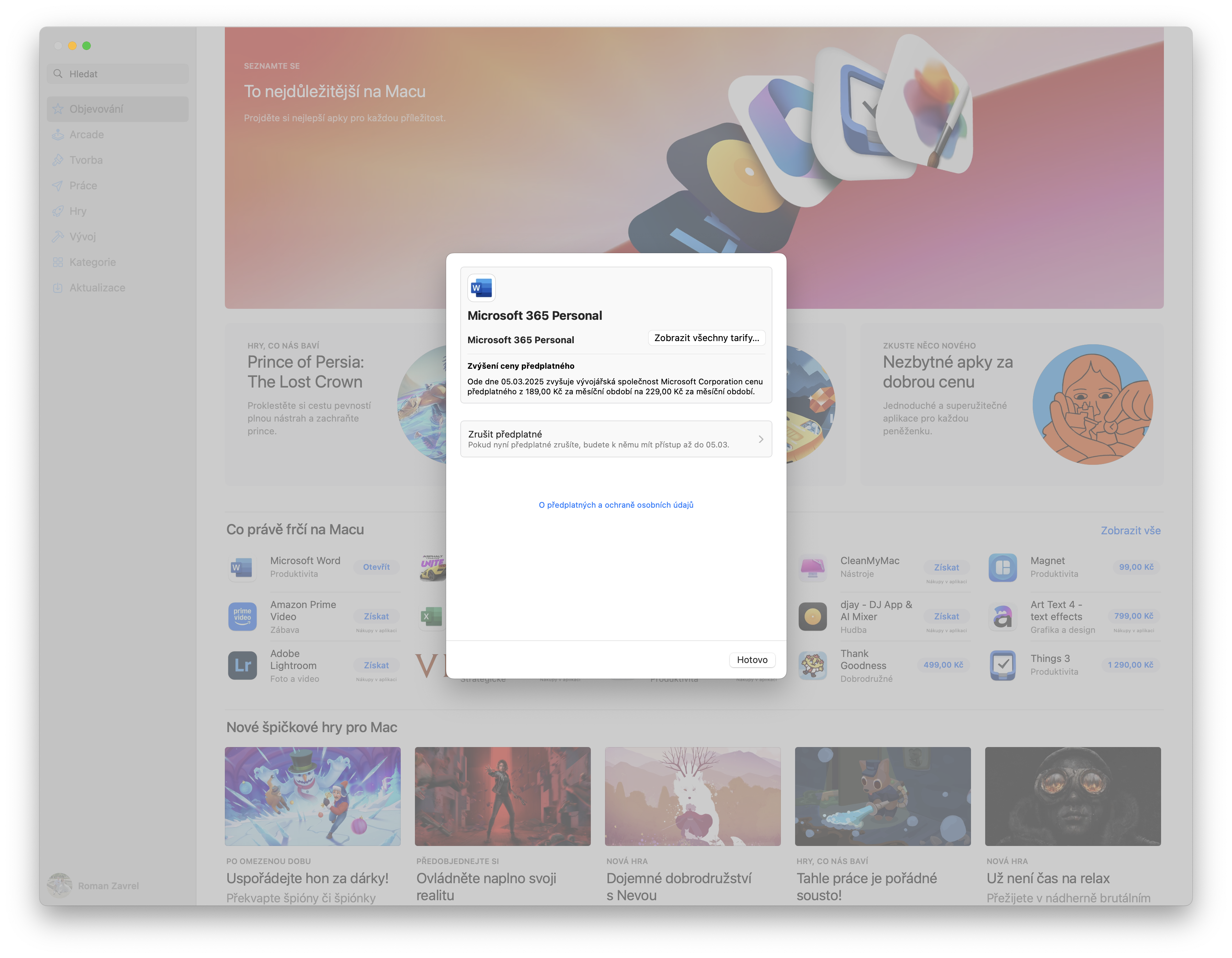Click the Amazon Prime Video icon
The width and height of the screenshot is (1232, 958).
[x=243, y=616]
